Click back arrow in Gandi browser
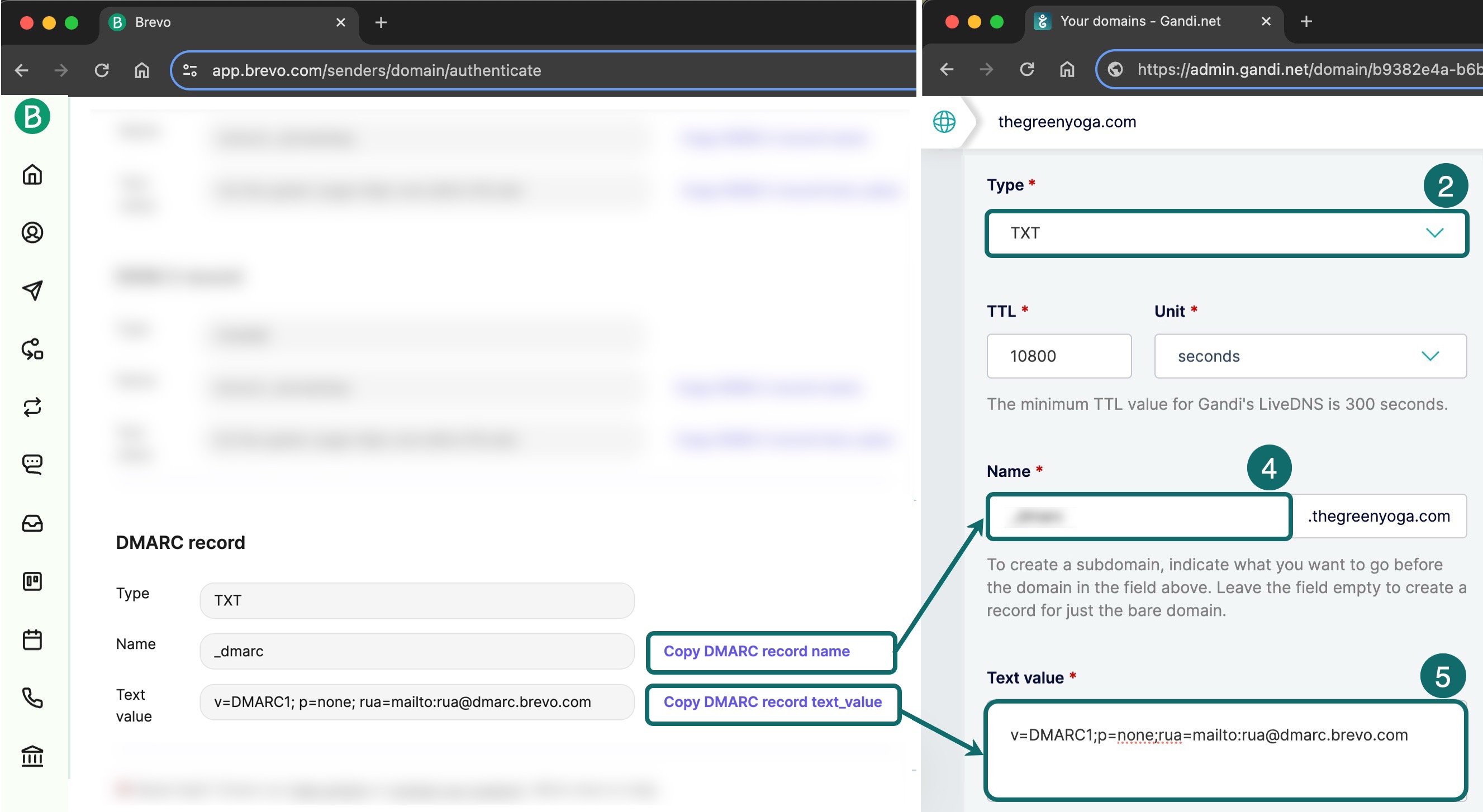 947,70
